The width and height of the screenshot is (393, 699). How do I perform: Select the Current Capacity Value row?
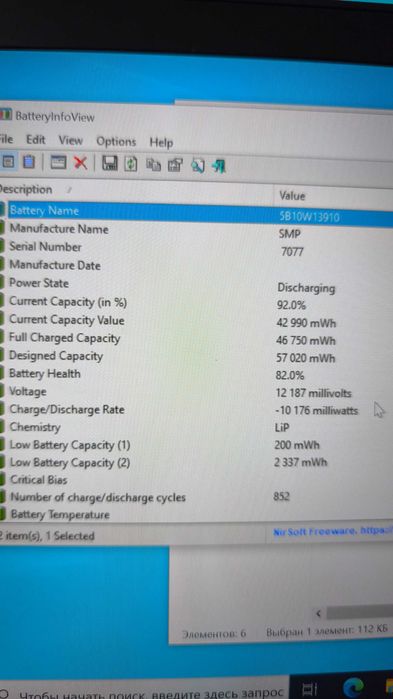click(196, 321)
